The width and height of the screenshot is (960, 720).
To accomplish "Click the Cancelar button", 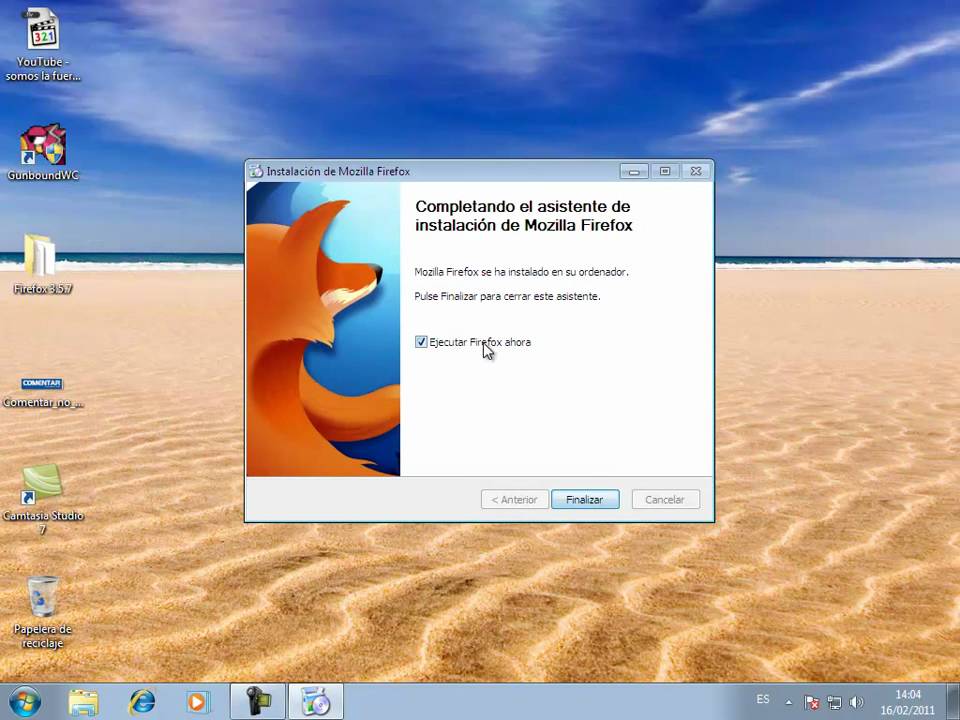I will tap(665, 500).
